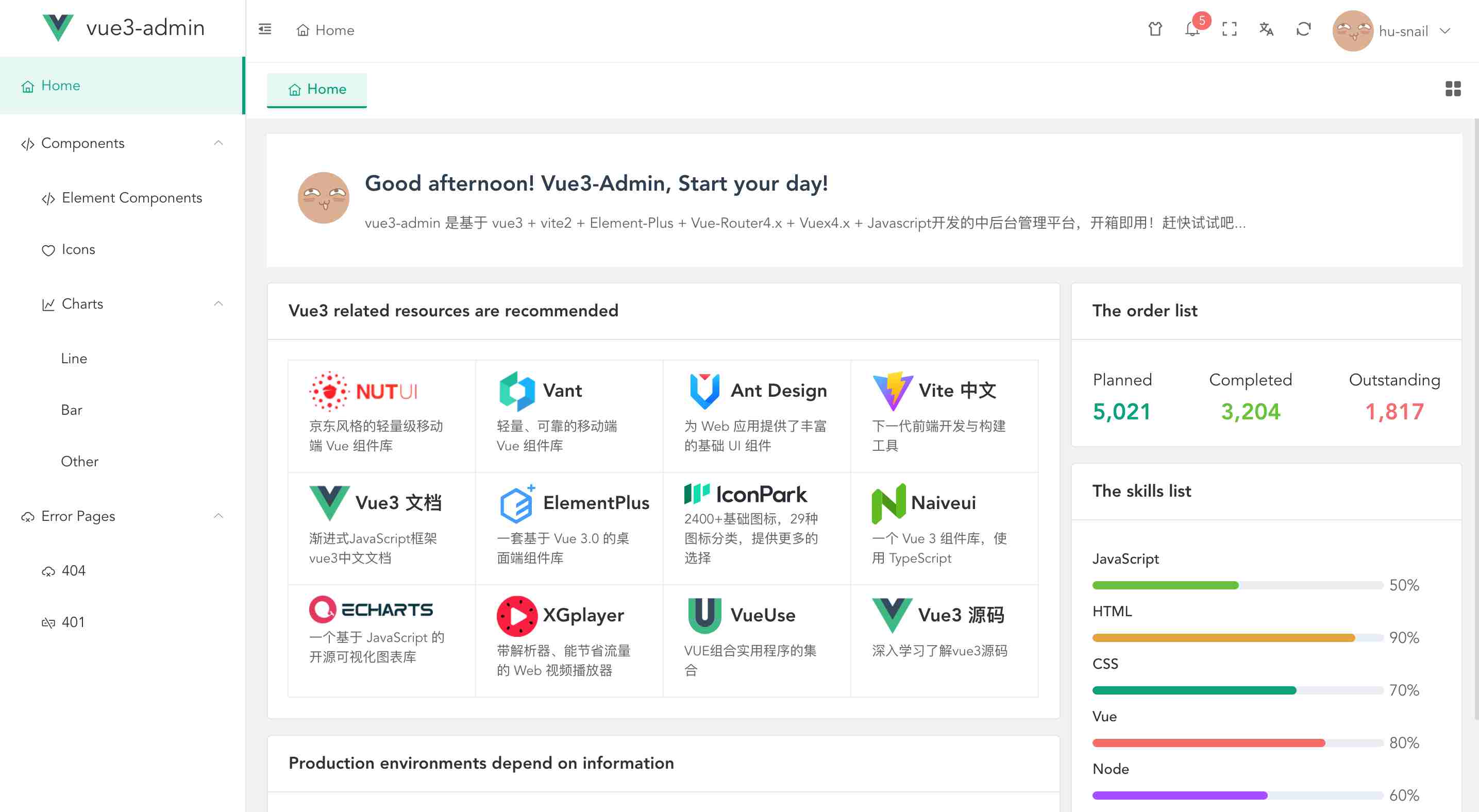Click the JavaScript 50% progress bar
Viewport: 1479px width, 812px height.
pos(1237,585)
